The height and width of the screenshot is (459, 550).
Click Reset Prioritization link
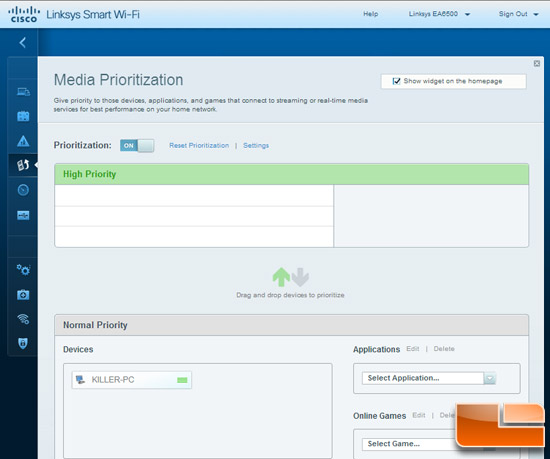(x=199, y=146)
